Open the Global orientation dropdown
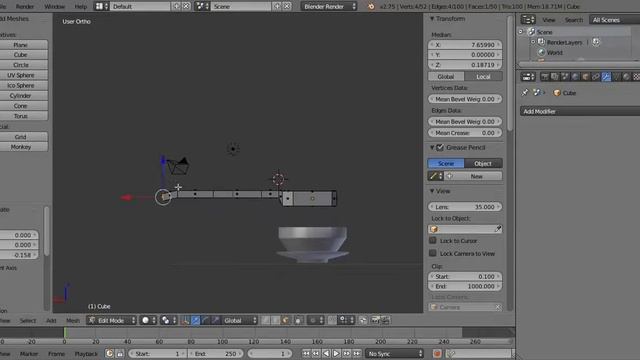This screenshot has width=640, height=360. click(240, 320)
